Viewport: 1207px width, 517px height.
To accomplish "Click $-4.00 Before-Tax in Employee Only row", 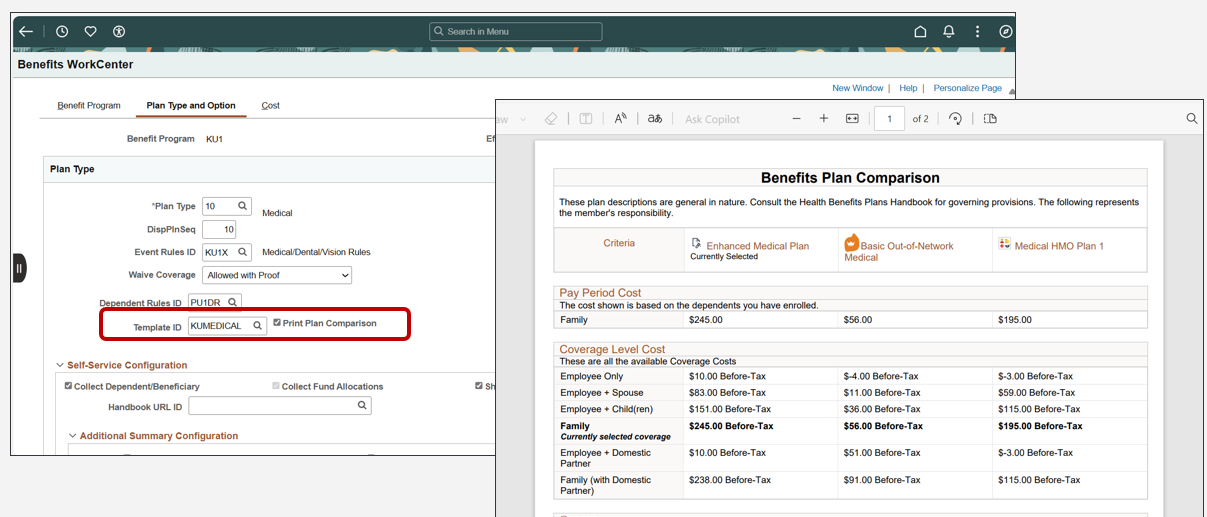I will coord(881,376).
